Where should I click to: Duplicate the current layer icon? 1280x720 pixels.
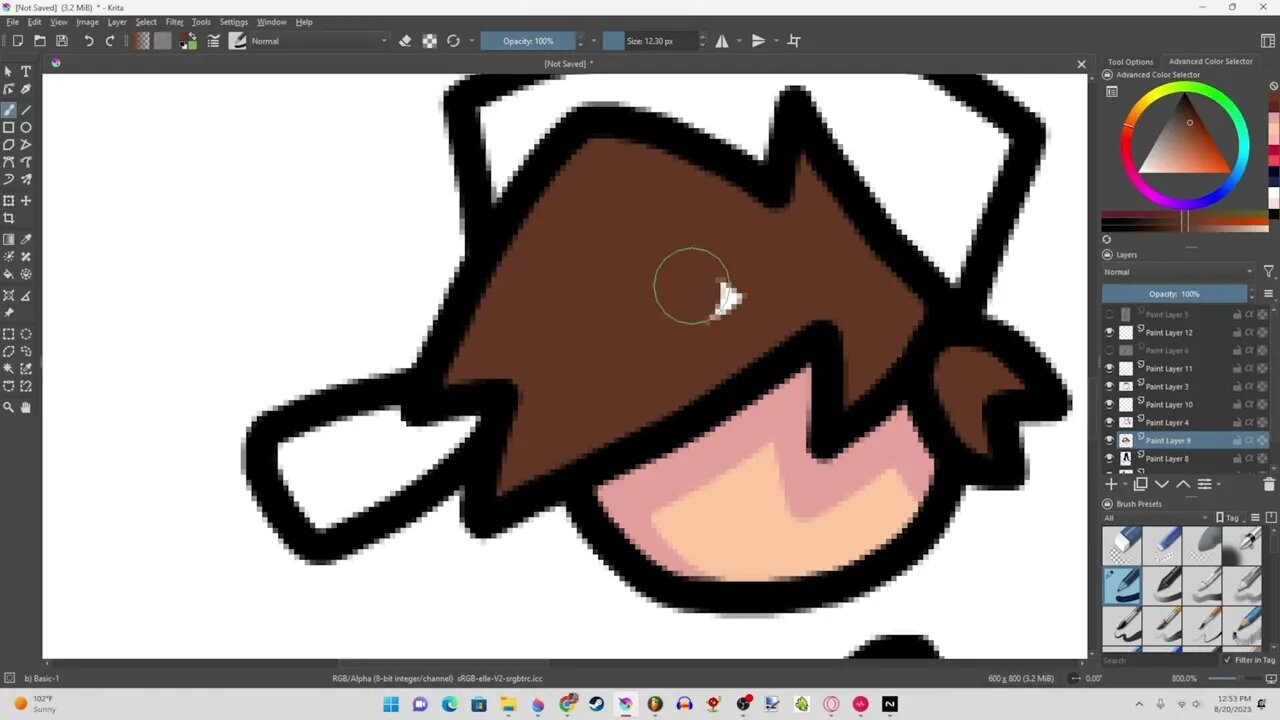coord(1140,484)
